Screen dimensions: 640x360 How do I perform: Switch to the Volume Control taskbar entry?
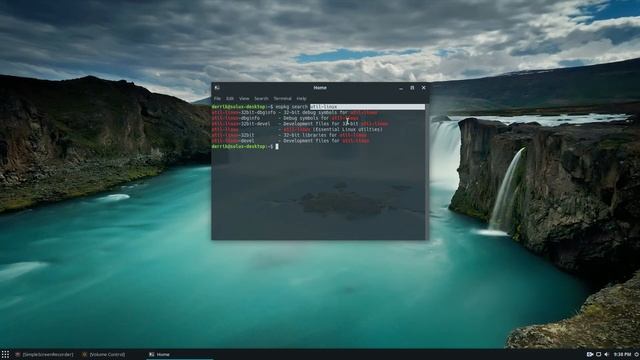pyautogui.click(x=104, y=354)
